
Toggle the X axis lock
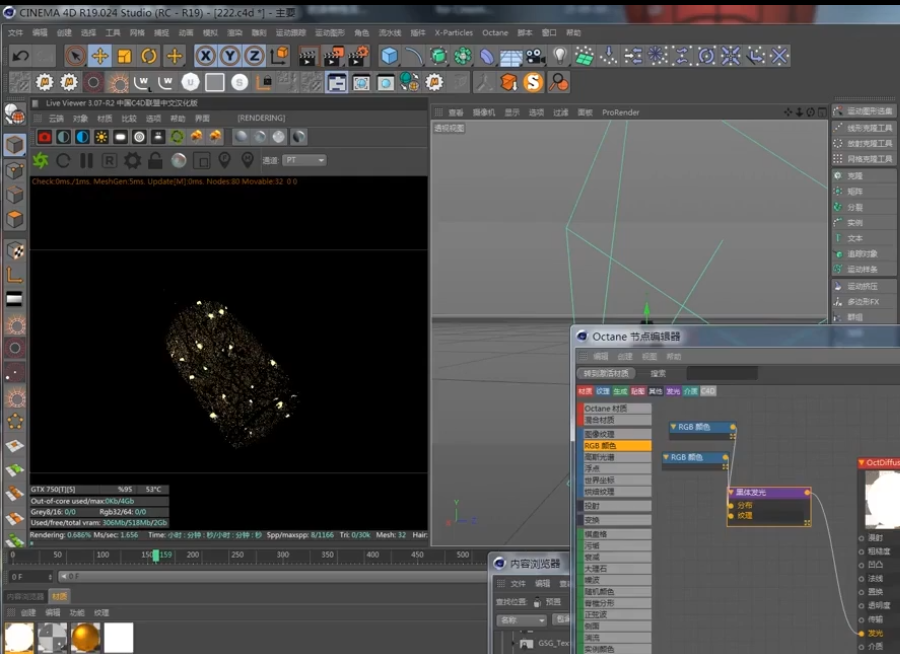tap(205, 56)
